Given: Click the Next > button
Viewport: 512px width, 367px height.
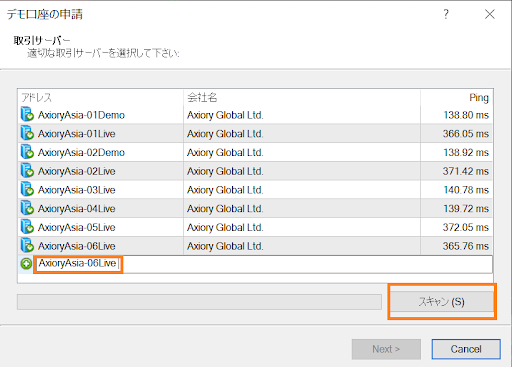Looking at the screenshot, I should click(x=386, y=349).
